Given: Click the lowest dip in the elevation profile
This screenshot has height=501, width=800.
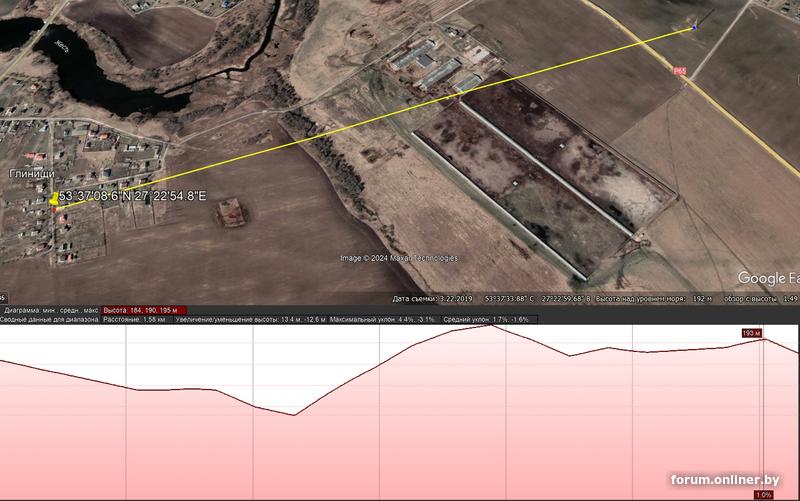Looking at the screenshot, I should [x=292, y=414].
